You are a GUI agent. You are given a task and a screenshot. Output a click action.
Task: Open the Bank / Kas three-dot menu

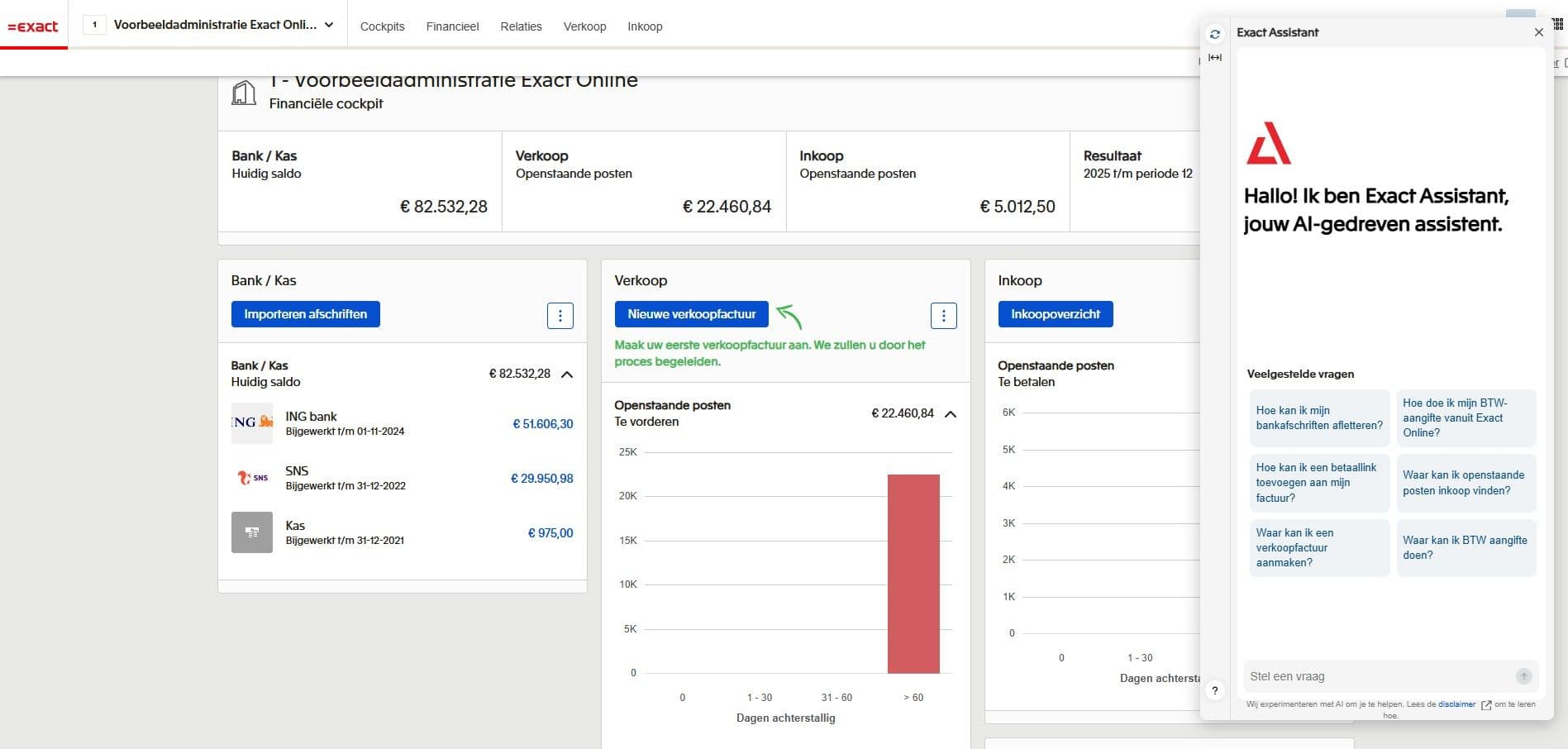(560, 315)
